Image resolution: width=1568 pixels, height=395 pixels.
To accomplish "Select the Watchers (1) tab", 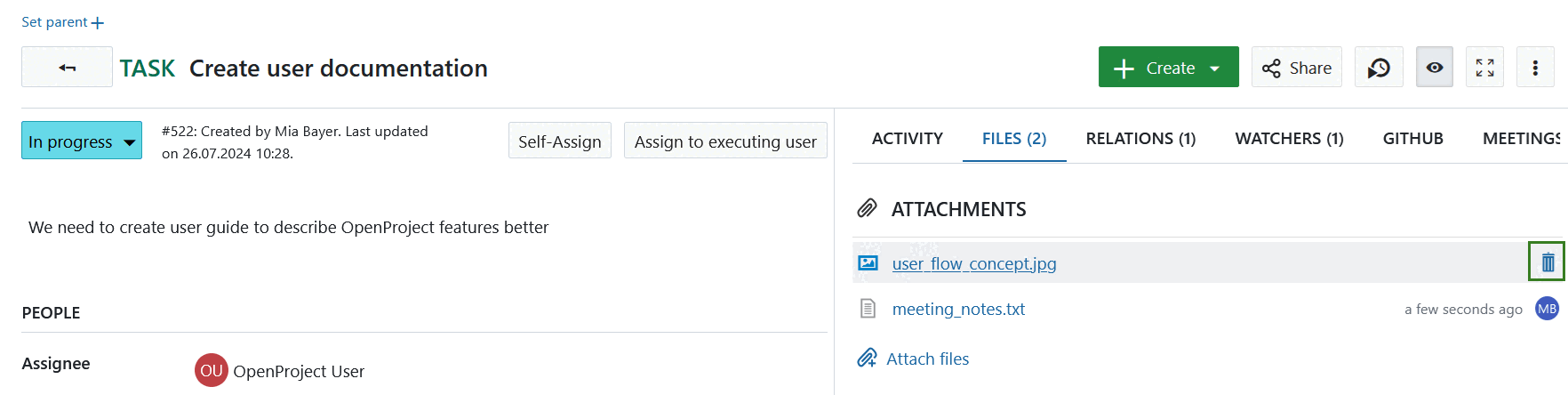I will tap(1289, 139).
